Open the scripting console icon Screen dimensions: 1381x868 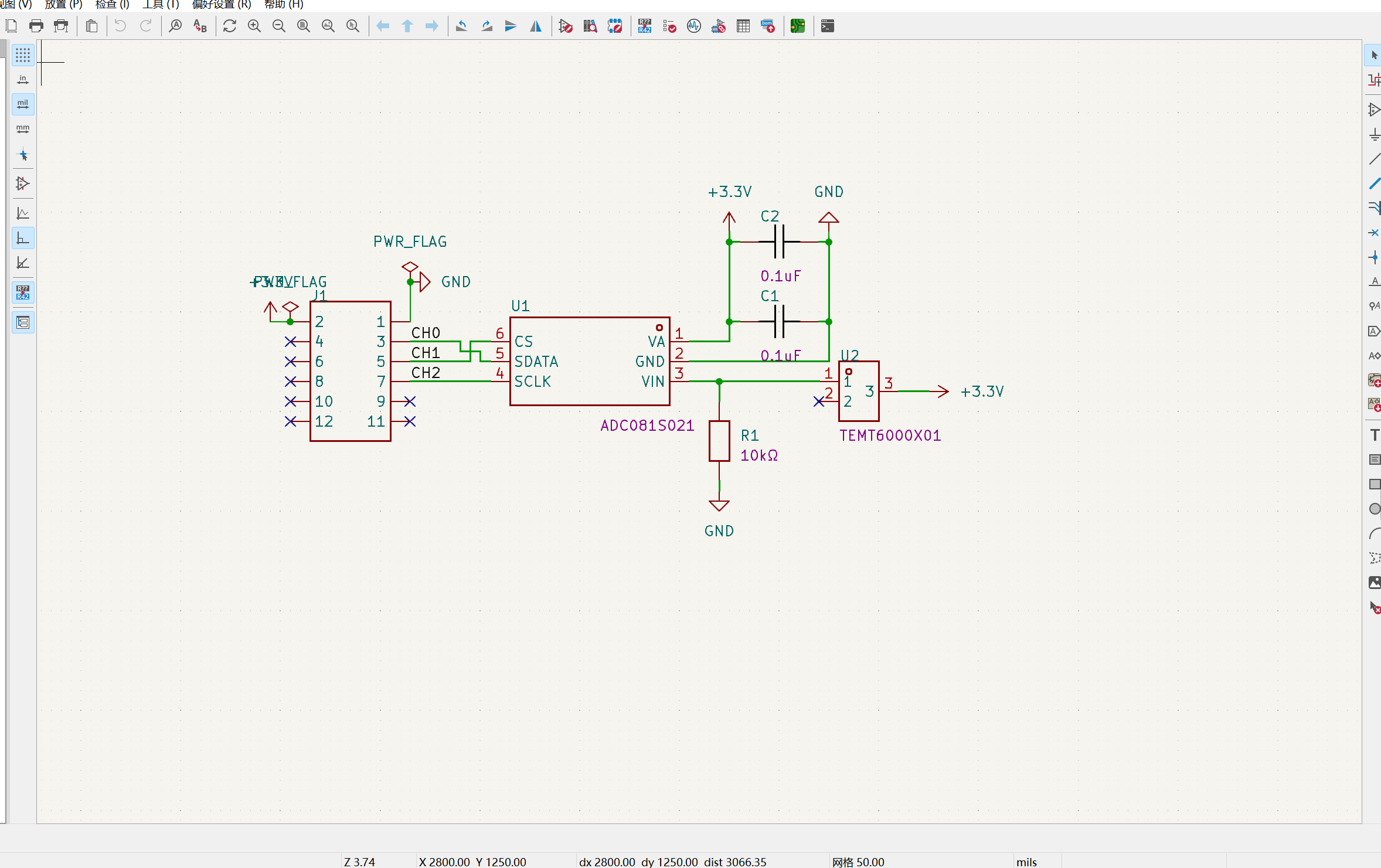(x=828, y=26)
